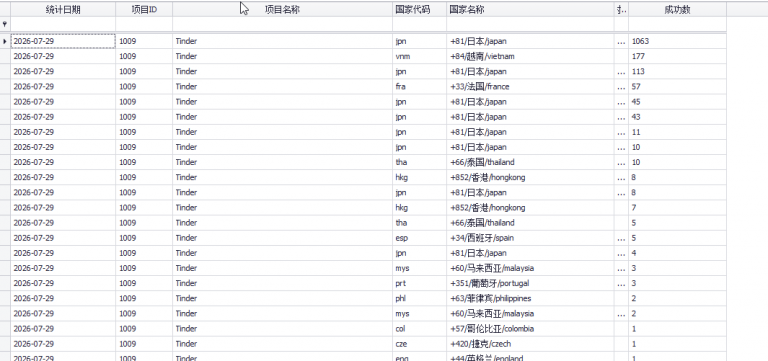
Task: Select +852/香港/hongkong in the row with count 7
Action: [x=530, y=208]
